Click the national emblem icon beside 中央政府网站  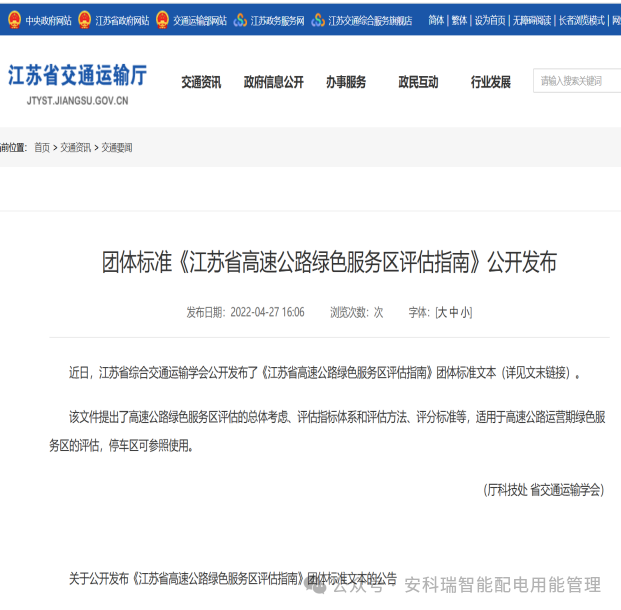click(15, 20)
